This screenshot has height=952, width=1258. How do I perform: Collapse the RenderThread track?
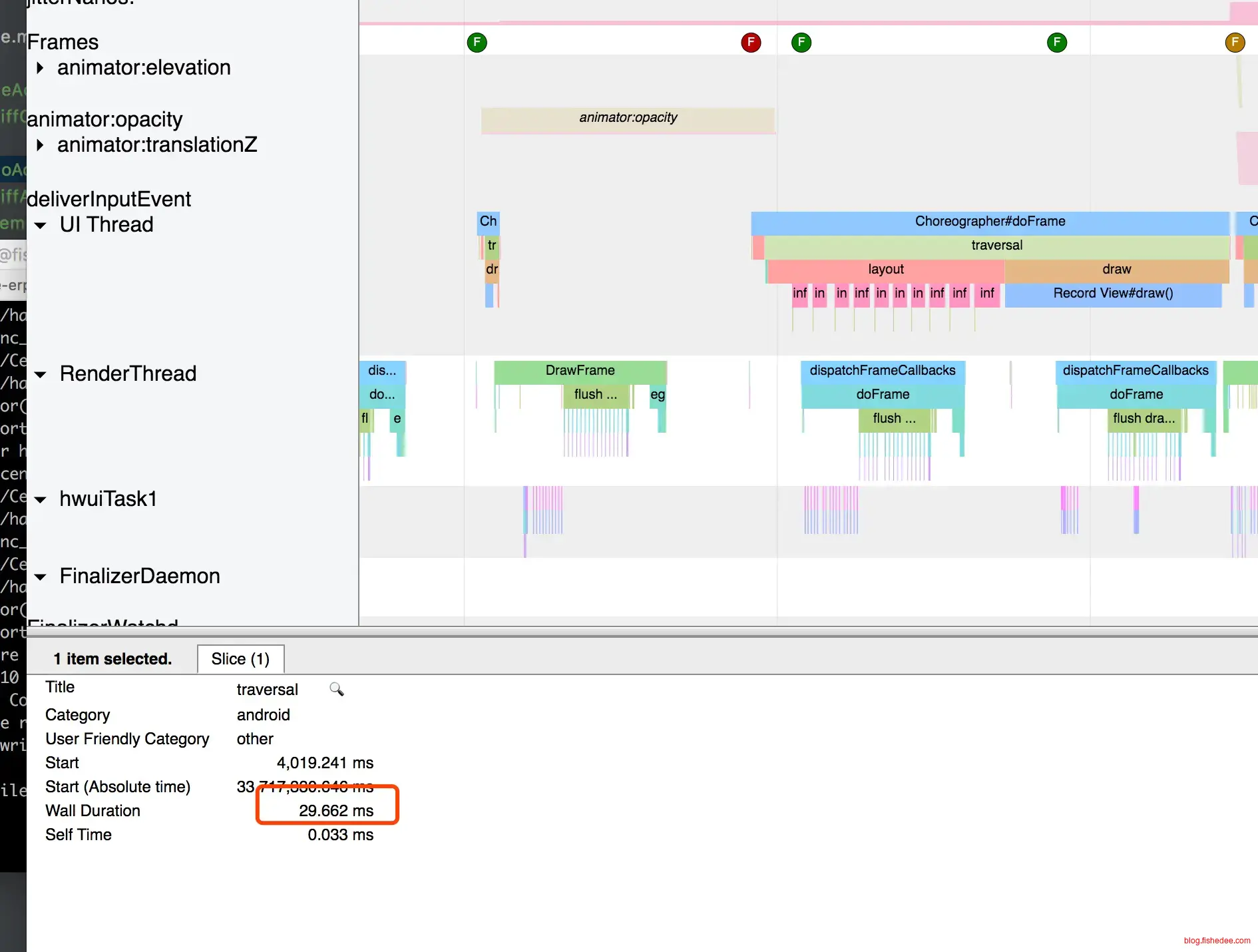(41, 374)
